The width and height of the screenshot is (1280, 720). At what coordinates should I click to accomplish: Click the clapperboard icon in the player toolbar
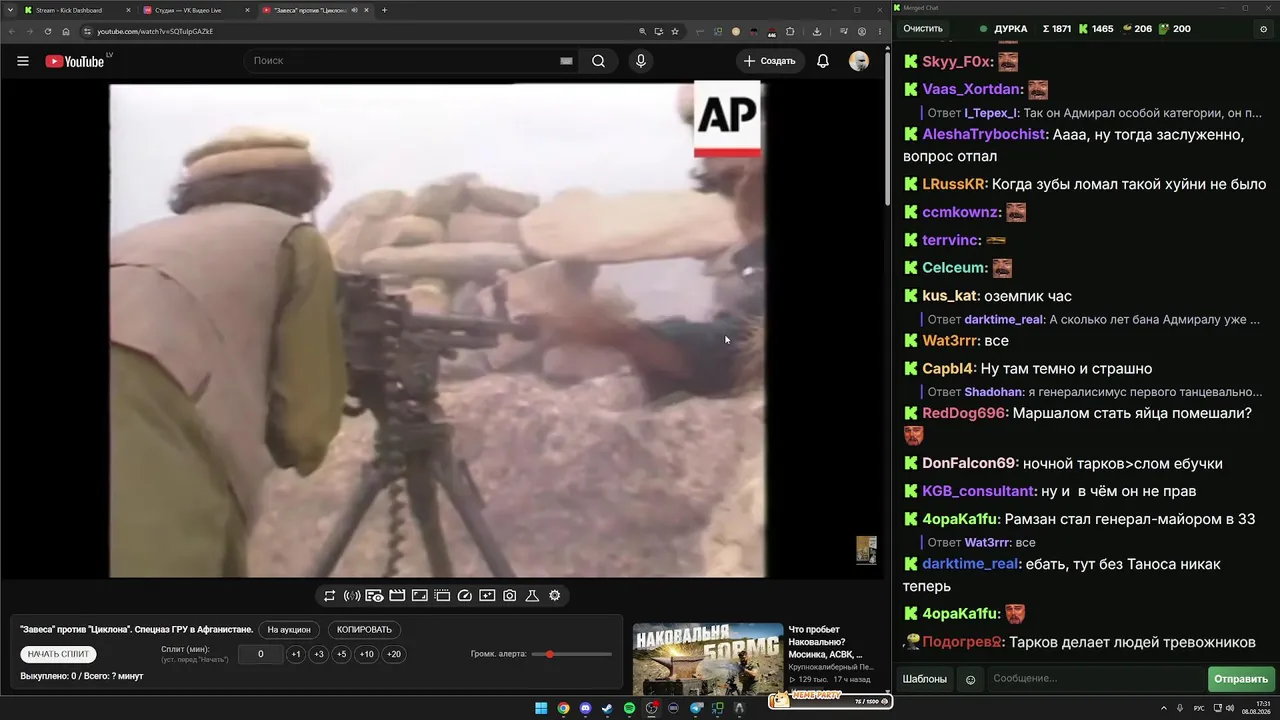tap(397, 596)
